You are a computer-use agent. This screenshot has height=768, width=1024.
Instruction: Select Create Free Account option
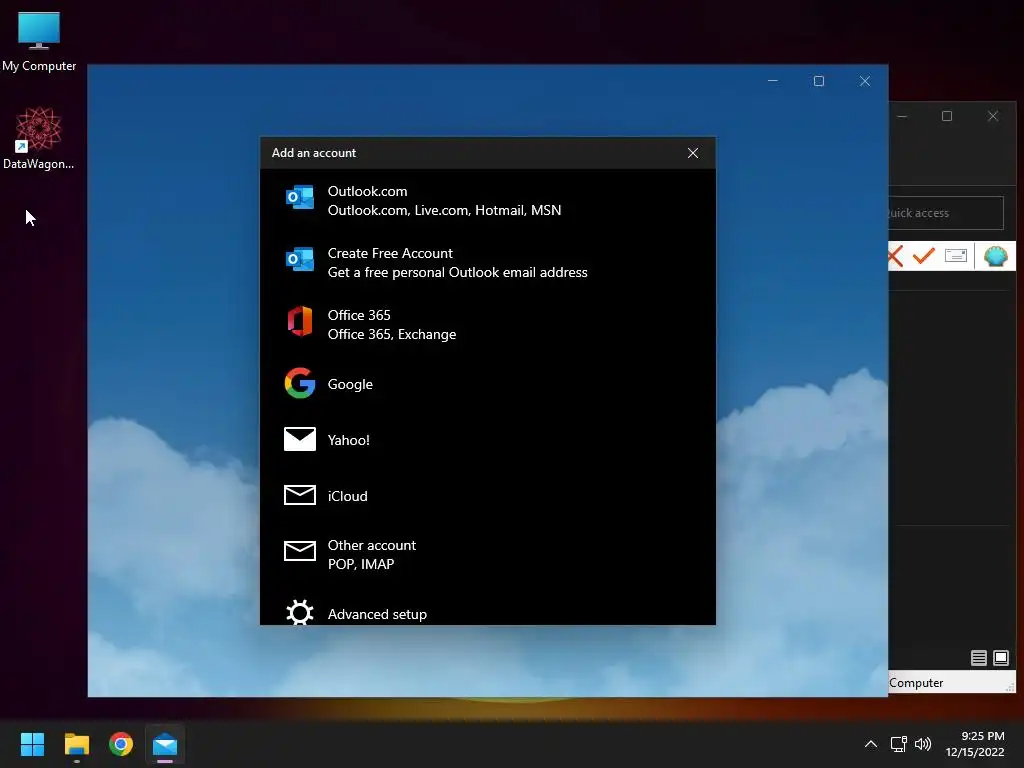488,263
